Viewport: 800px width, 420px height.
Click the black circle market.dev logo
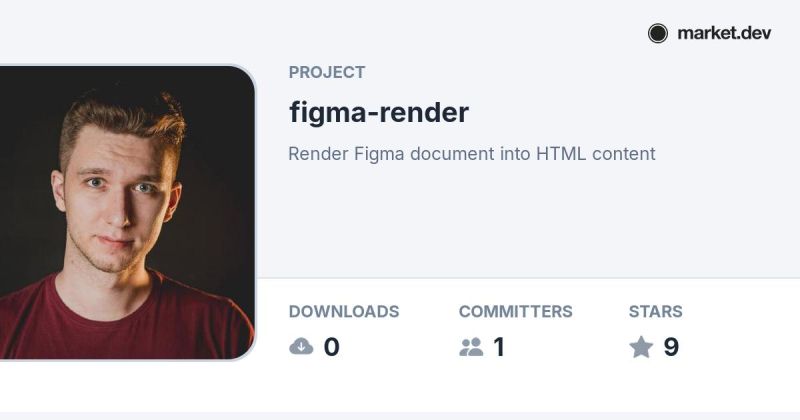tap(658, 34)
